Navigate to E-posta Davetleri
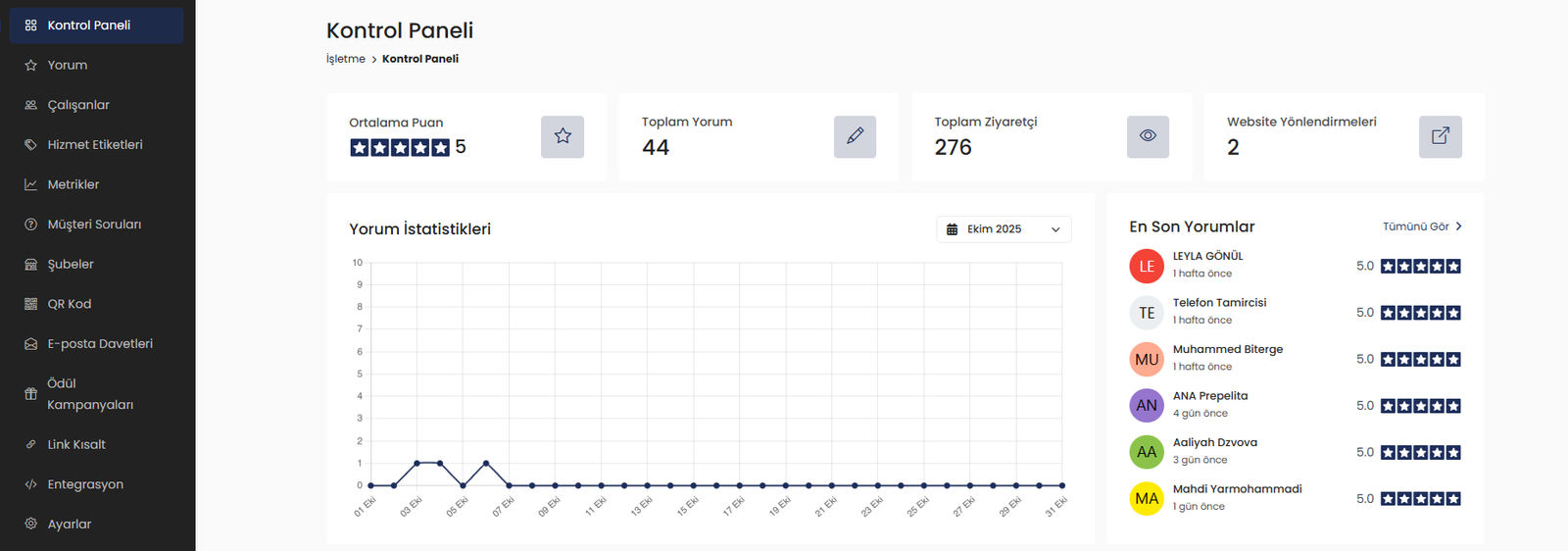 pos(100,344)
